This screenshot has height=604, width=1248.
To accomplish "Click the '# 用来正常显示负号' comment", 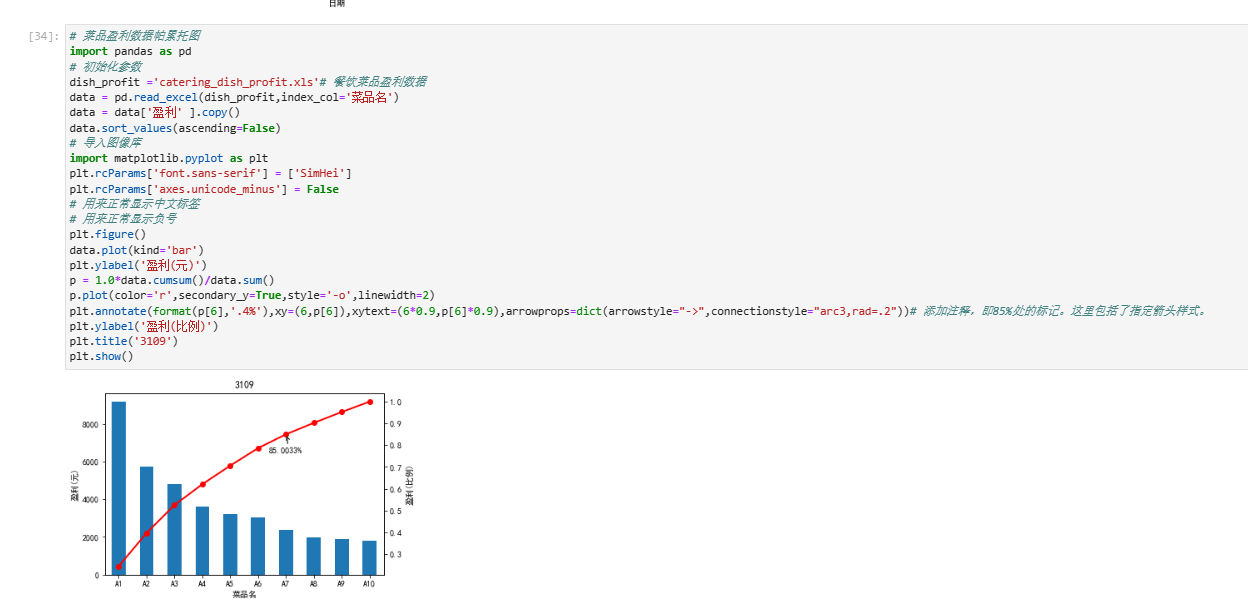I will pos(123,219).
